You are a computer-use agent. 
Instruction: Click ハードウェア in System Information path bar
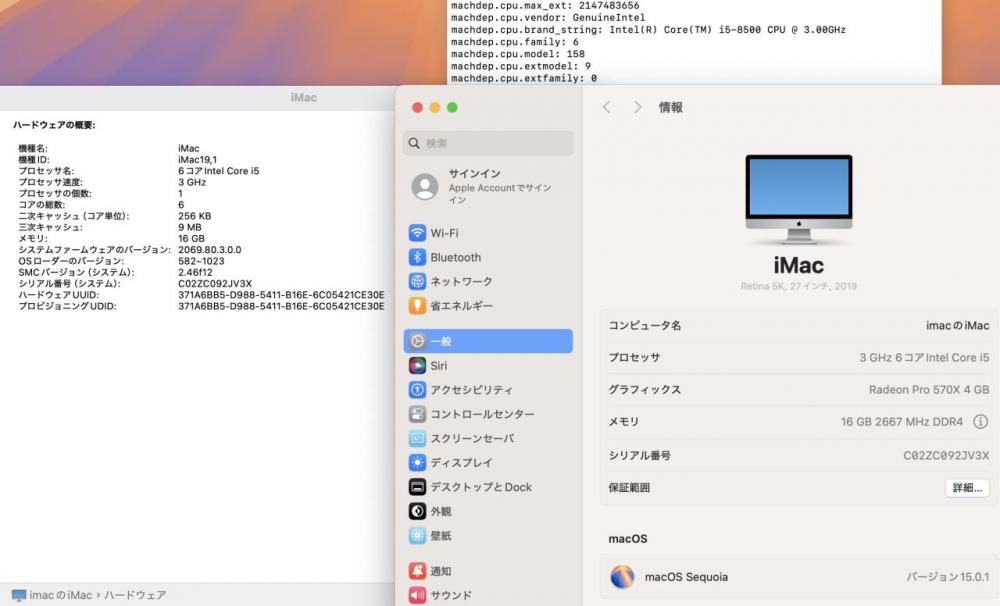point(135,595)
